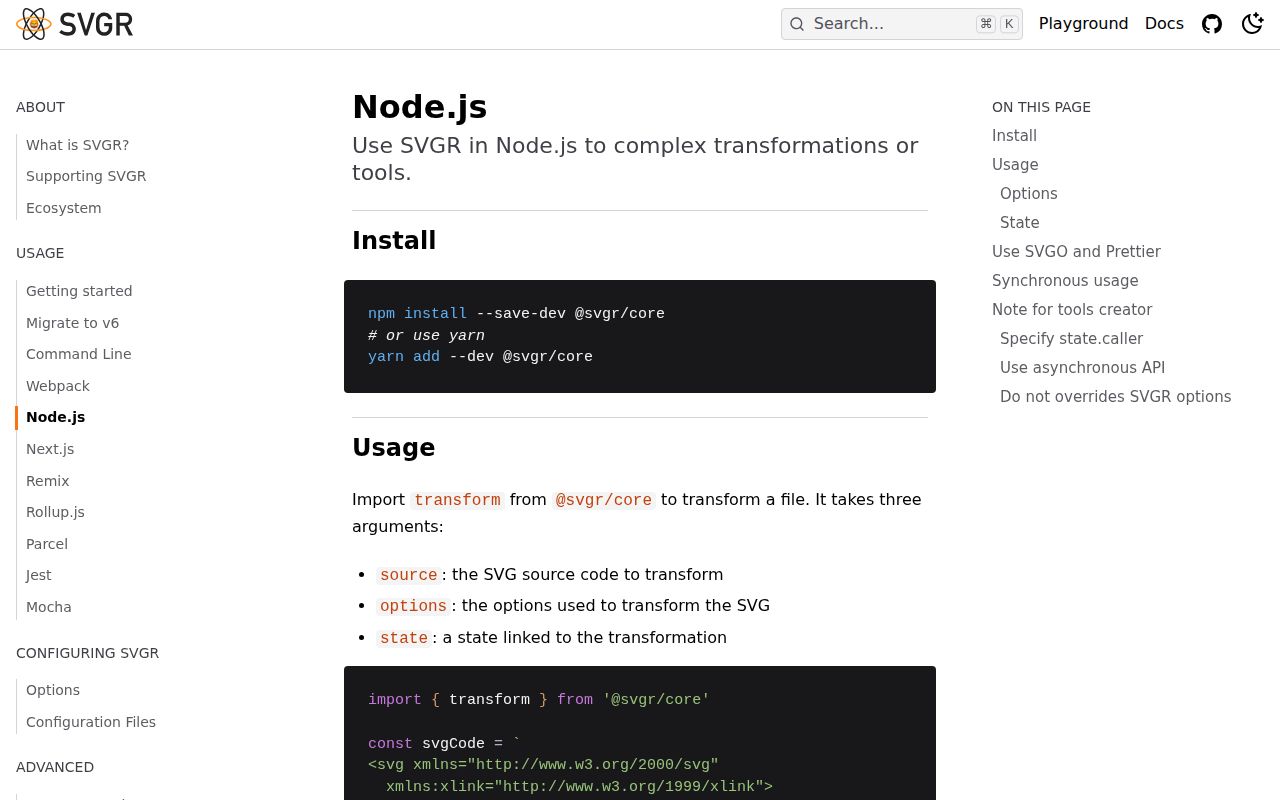Click the import transform code line
1280x800 pixels.
[539, 700]
